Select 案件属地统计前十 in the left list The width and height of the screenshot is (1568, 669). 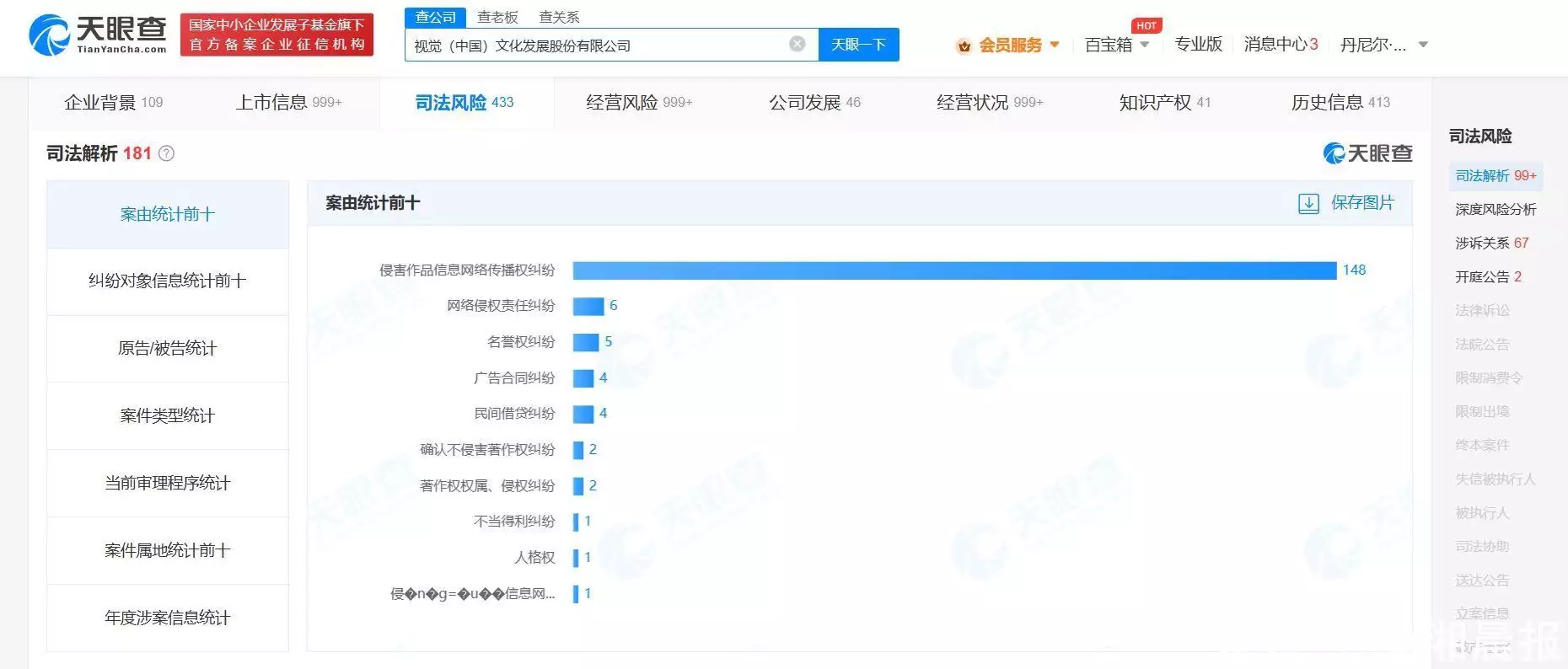click(168, 551)
